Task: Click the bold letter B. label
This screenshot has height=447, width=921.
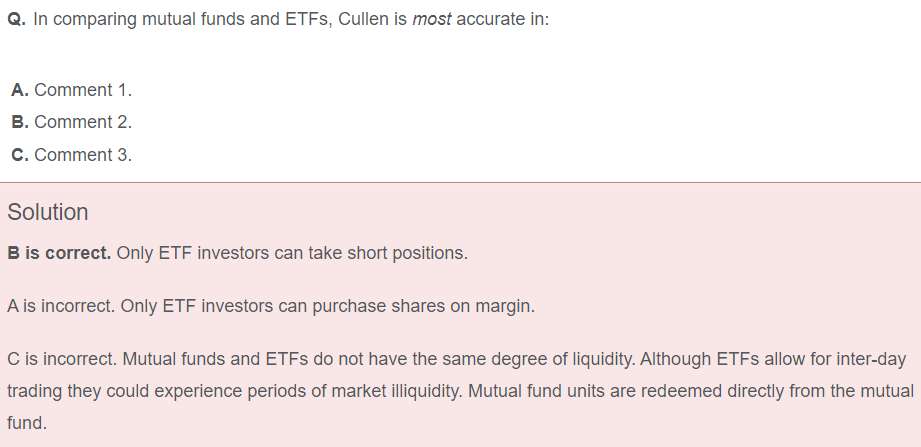Action: (20, 122)
